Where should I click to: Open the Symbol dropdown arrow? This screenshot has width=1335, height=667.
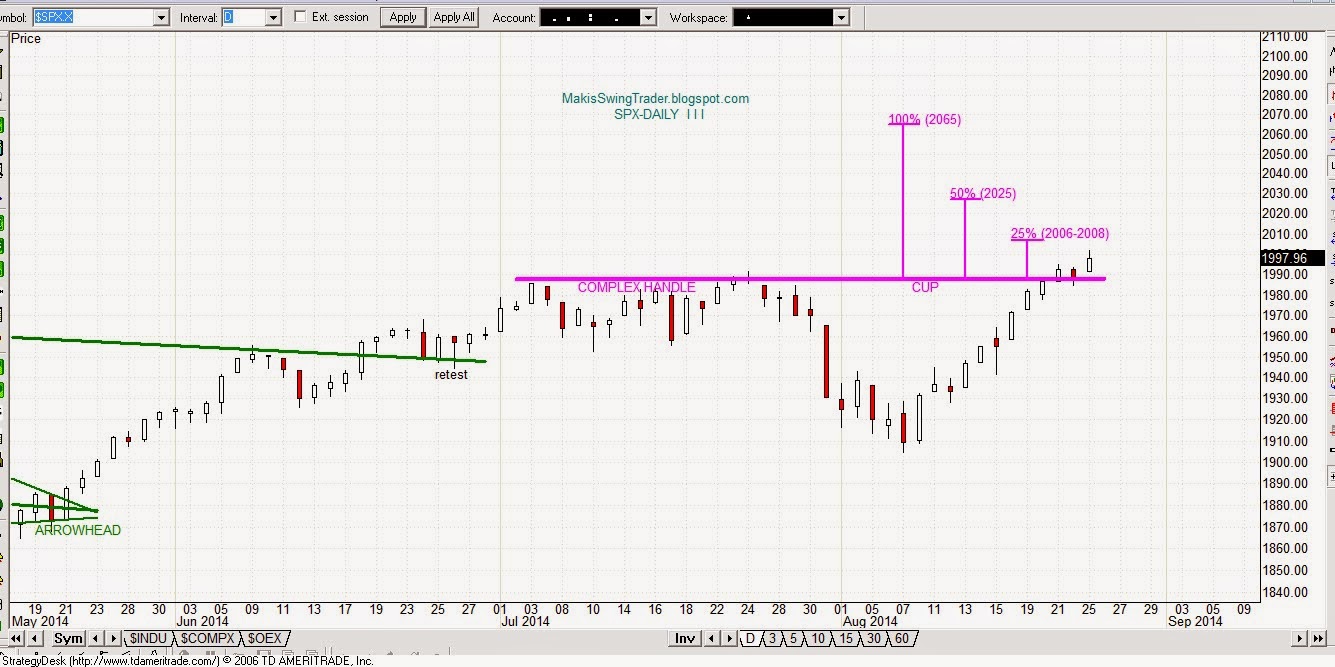pos(161,17)
